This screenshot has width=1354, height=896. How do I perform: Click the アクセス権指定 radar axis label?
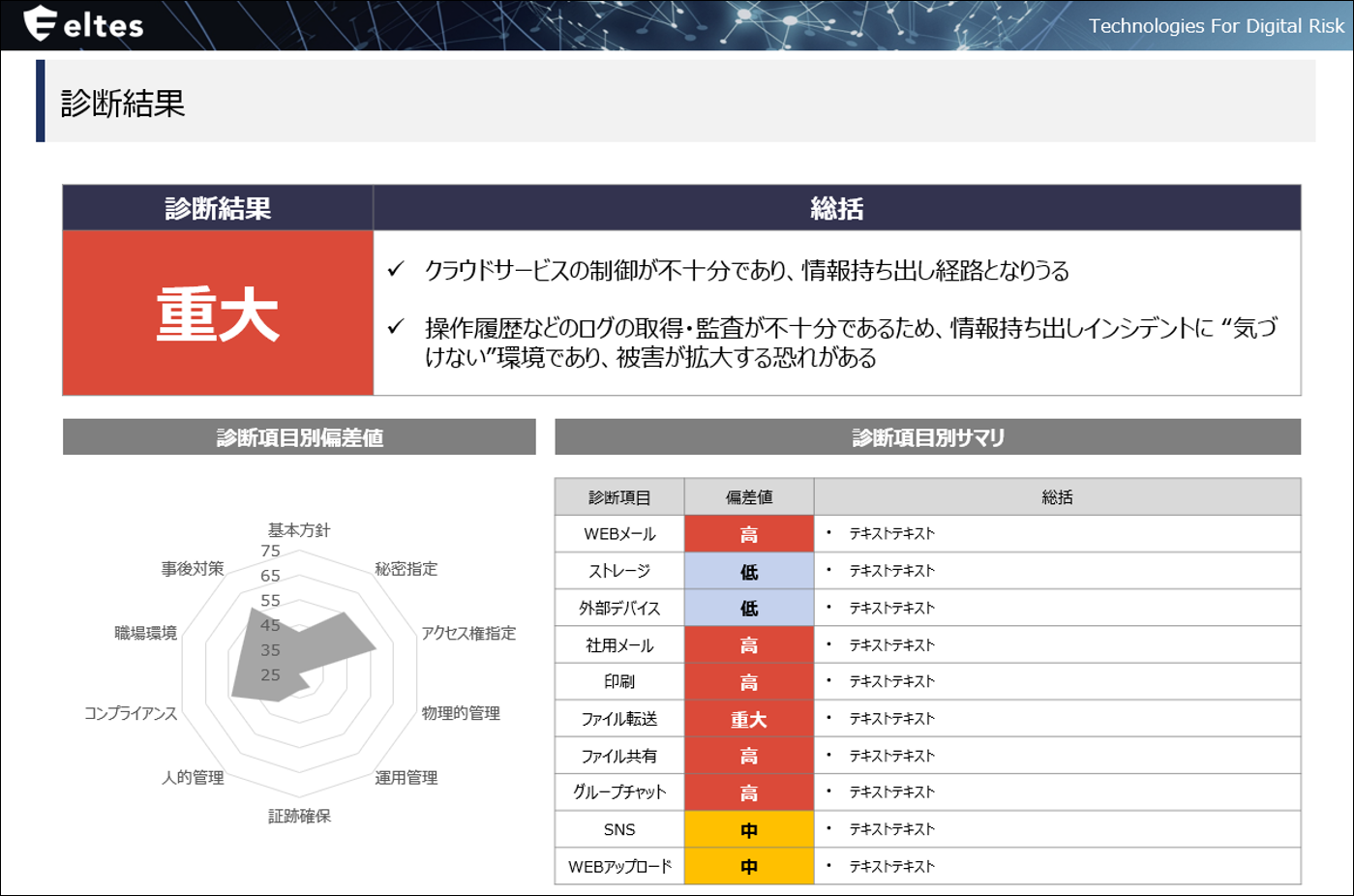(468, 633)
